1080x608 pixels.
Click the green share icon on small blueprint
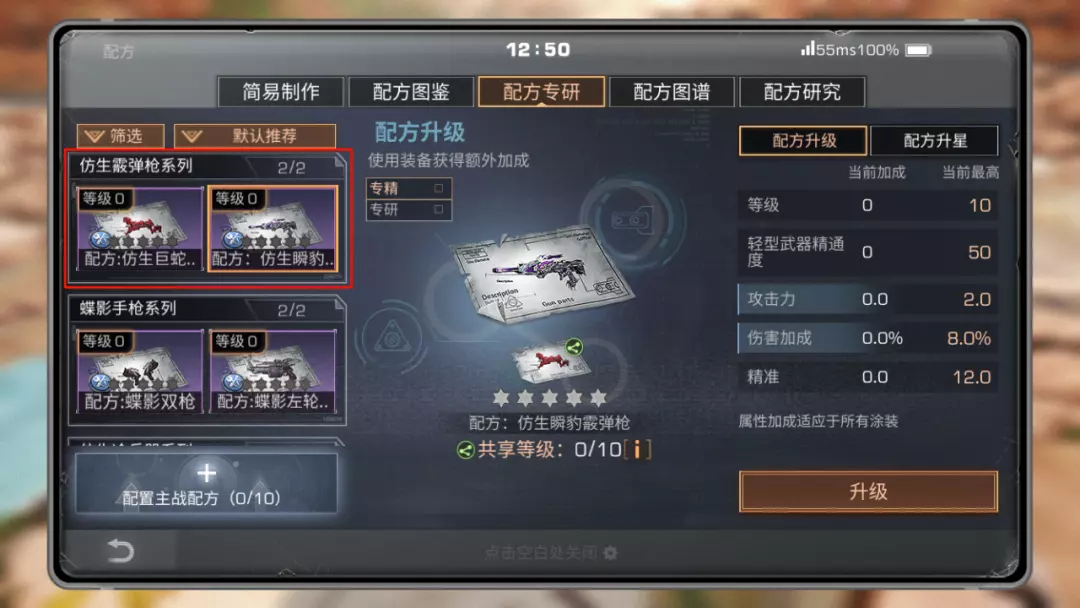574,347
